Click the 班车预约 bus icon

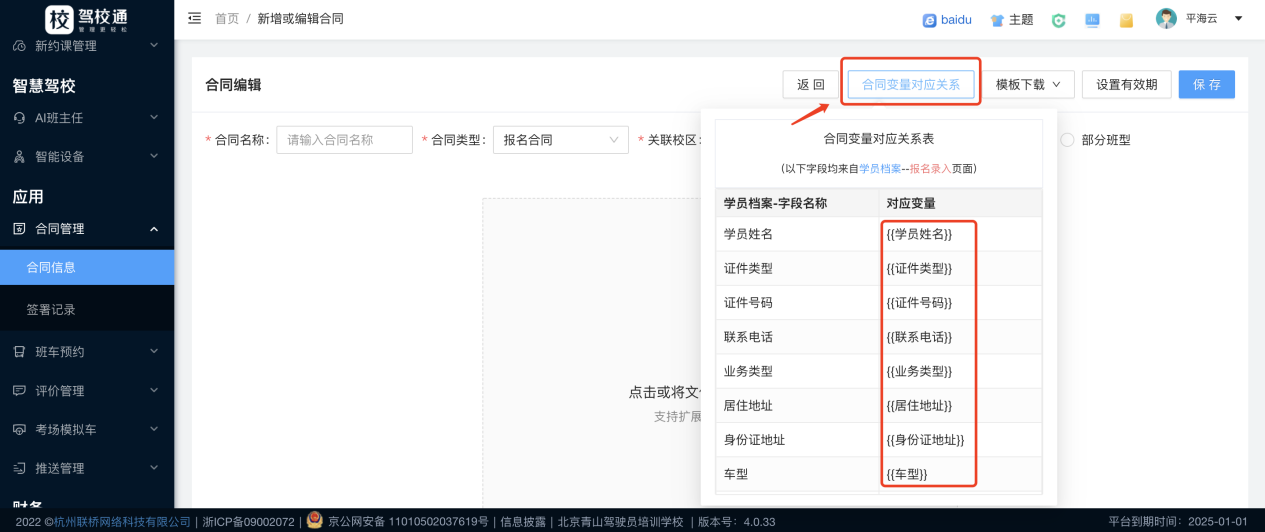(x=19, y=352)
